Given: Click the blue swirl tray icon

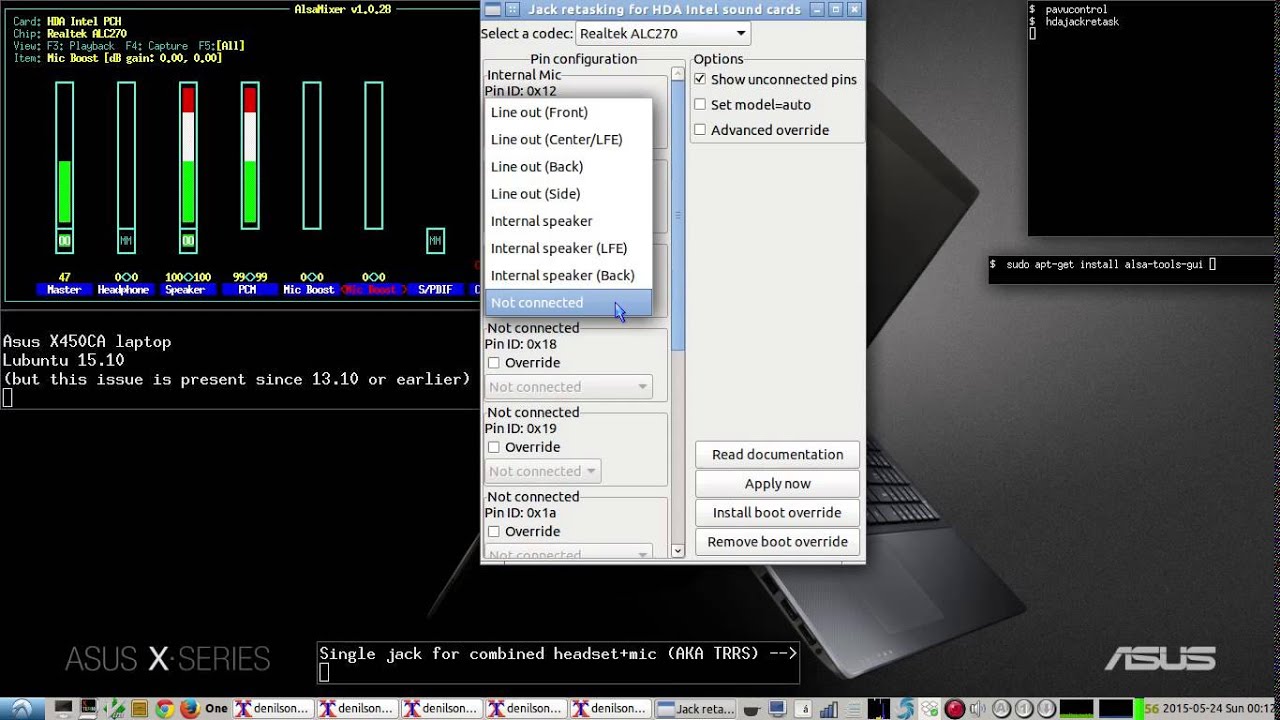Looking at the screenshot, I should click(x=905, y=708).
